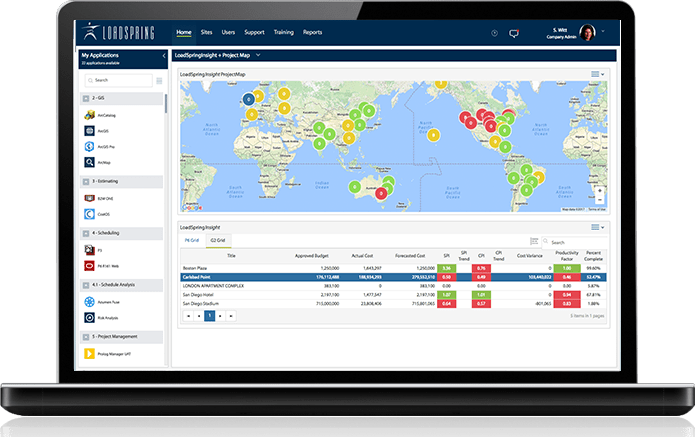Open the Support menu
The width and height of the screenshot is (695, 437).
pos(254,32)
